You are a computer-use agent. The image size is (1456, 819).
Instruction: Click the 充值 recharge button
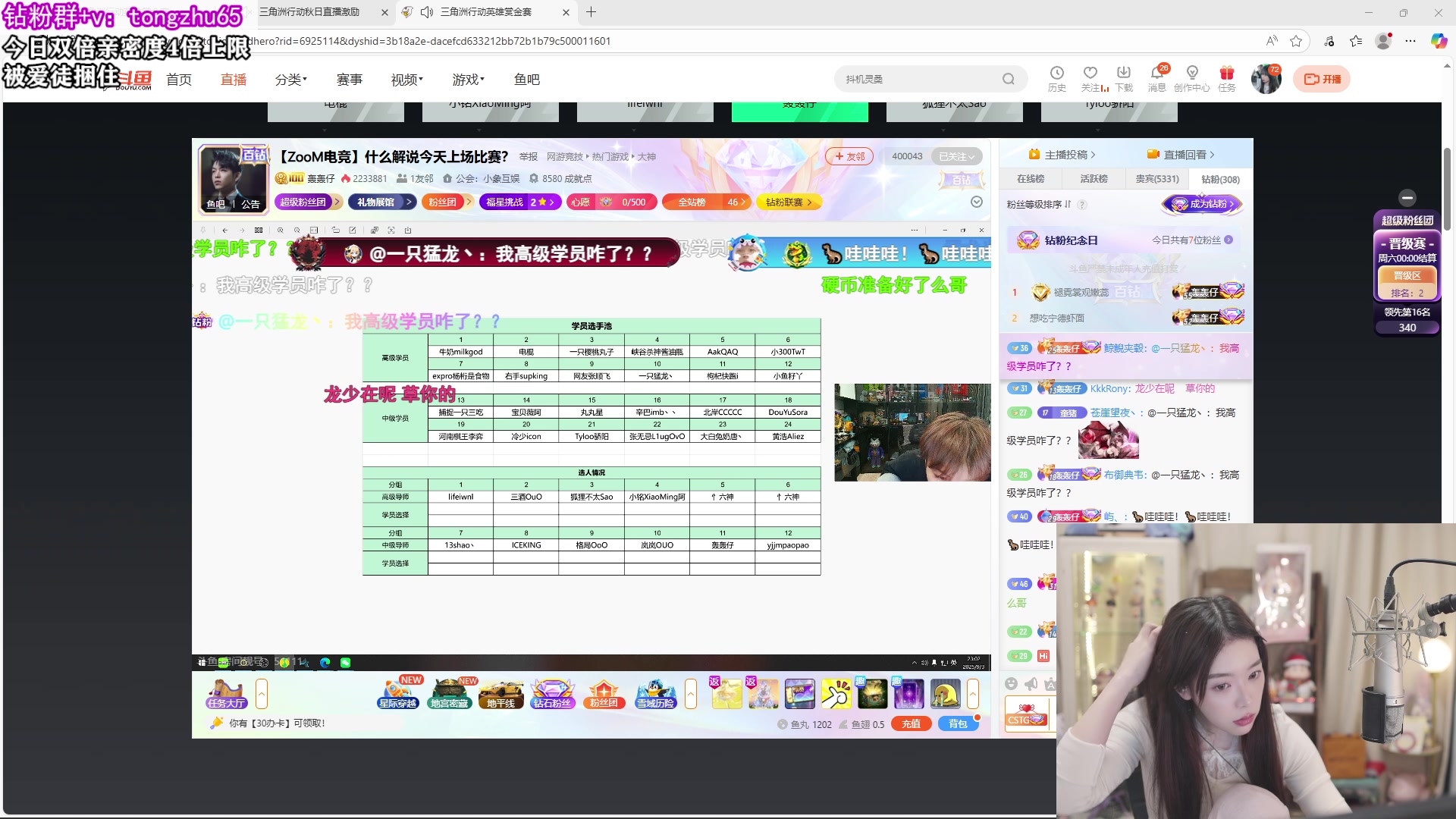[911, 724]
